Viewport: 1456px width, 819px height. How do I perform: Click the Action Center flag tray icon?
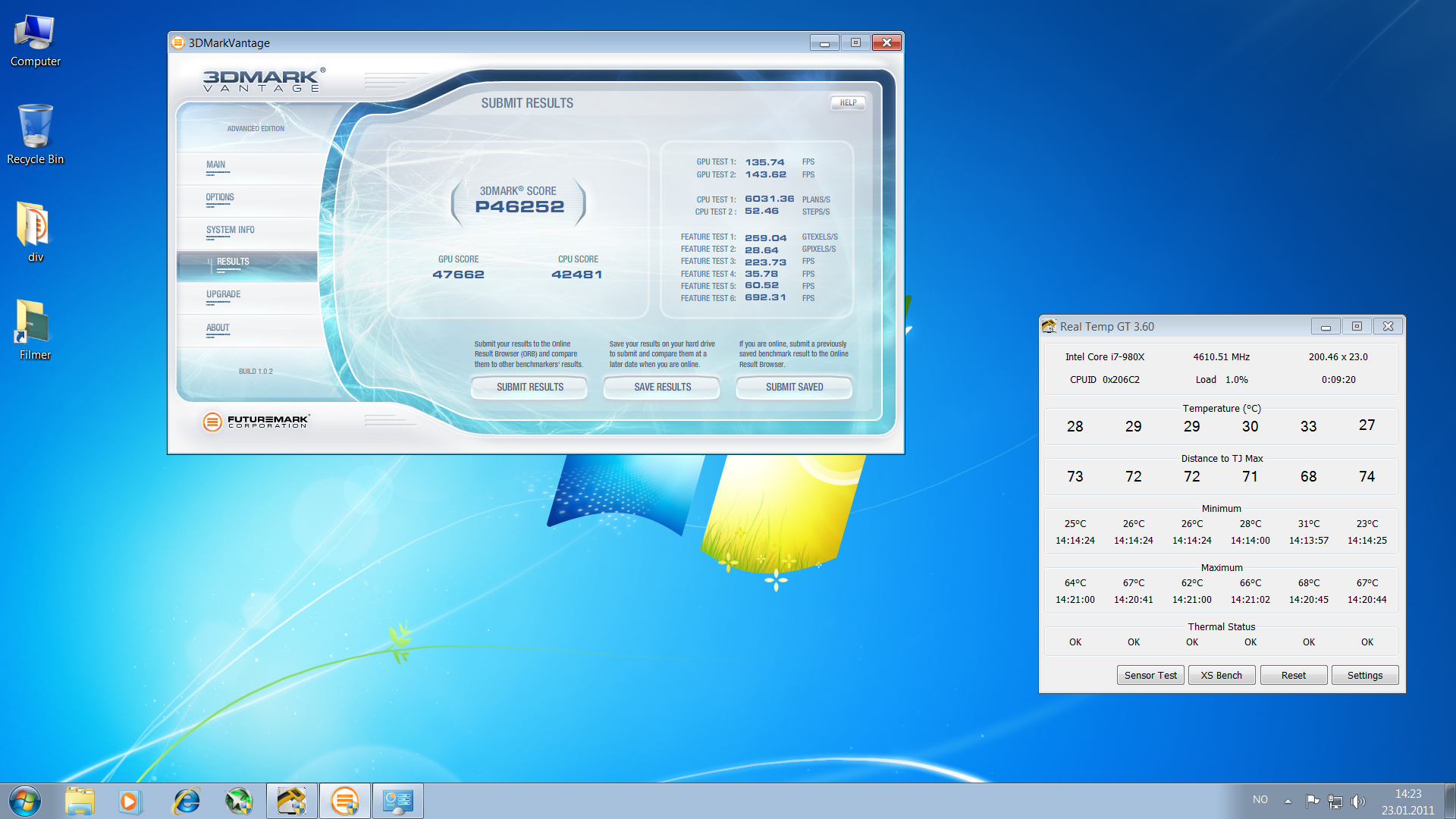coord(1313,801)
